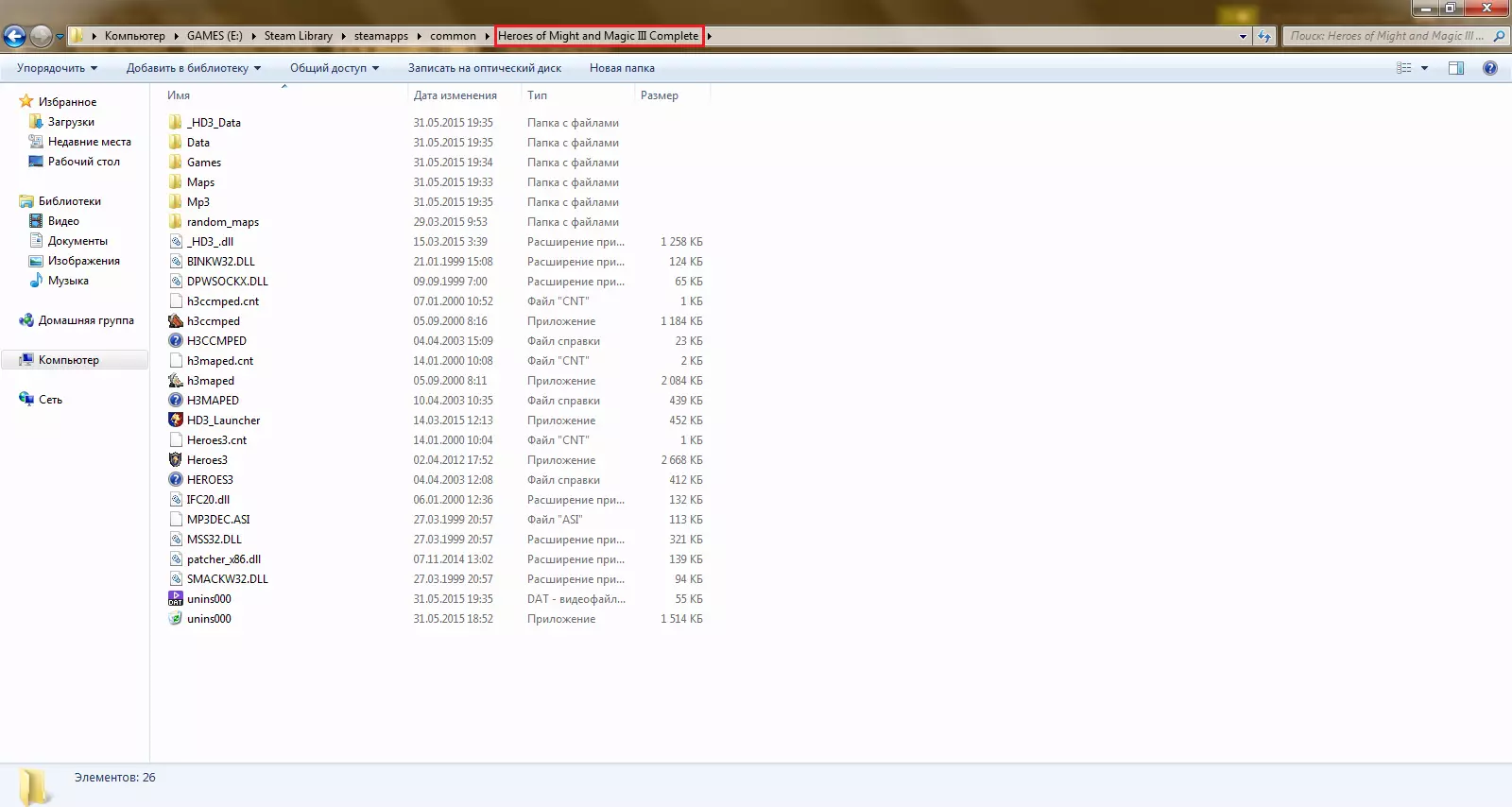Select the h3ccmped application icon

coord(176,320)
